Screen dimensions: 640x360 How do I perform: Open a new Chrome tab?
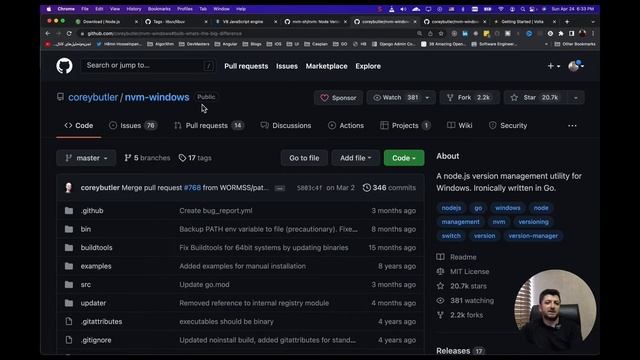tap(567, 21)
